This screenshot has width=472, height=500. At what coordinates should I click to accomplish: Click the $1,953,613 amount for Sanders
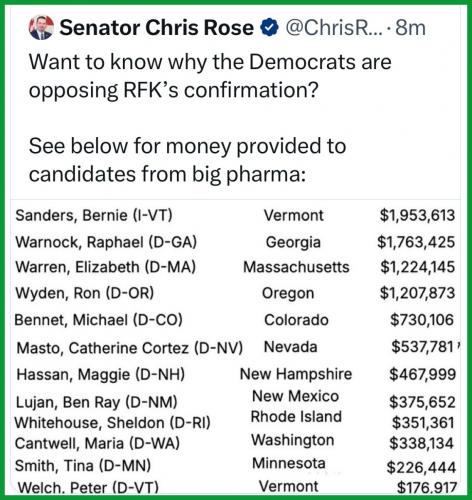pos(417,215)
